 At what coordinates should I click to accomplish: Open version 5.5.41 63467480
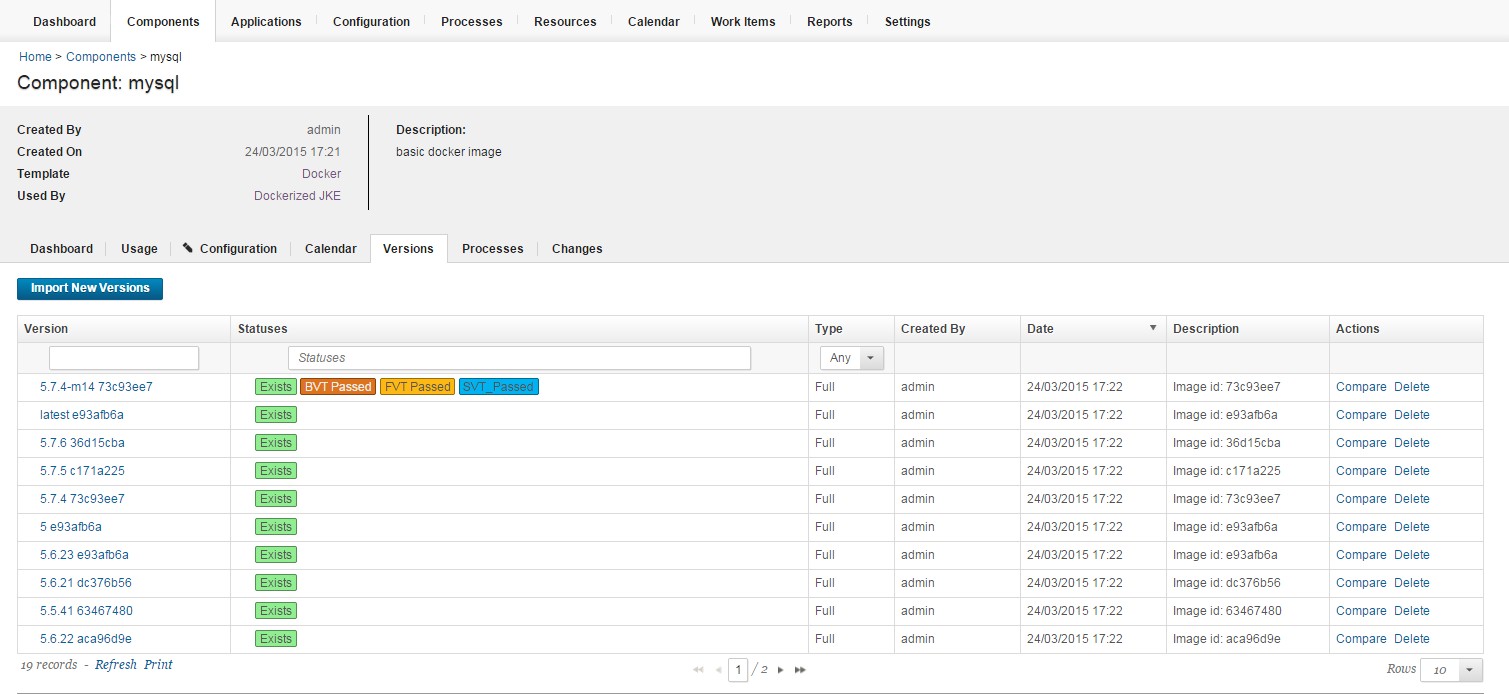click(86, 611)
